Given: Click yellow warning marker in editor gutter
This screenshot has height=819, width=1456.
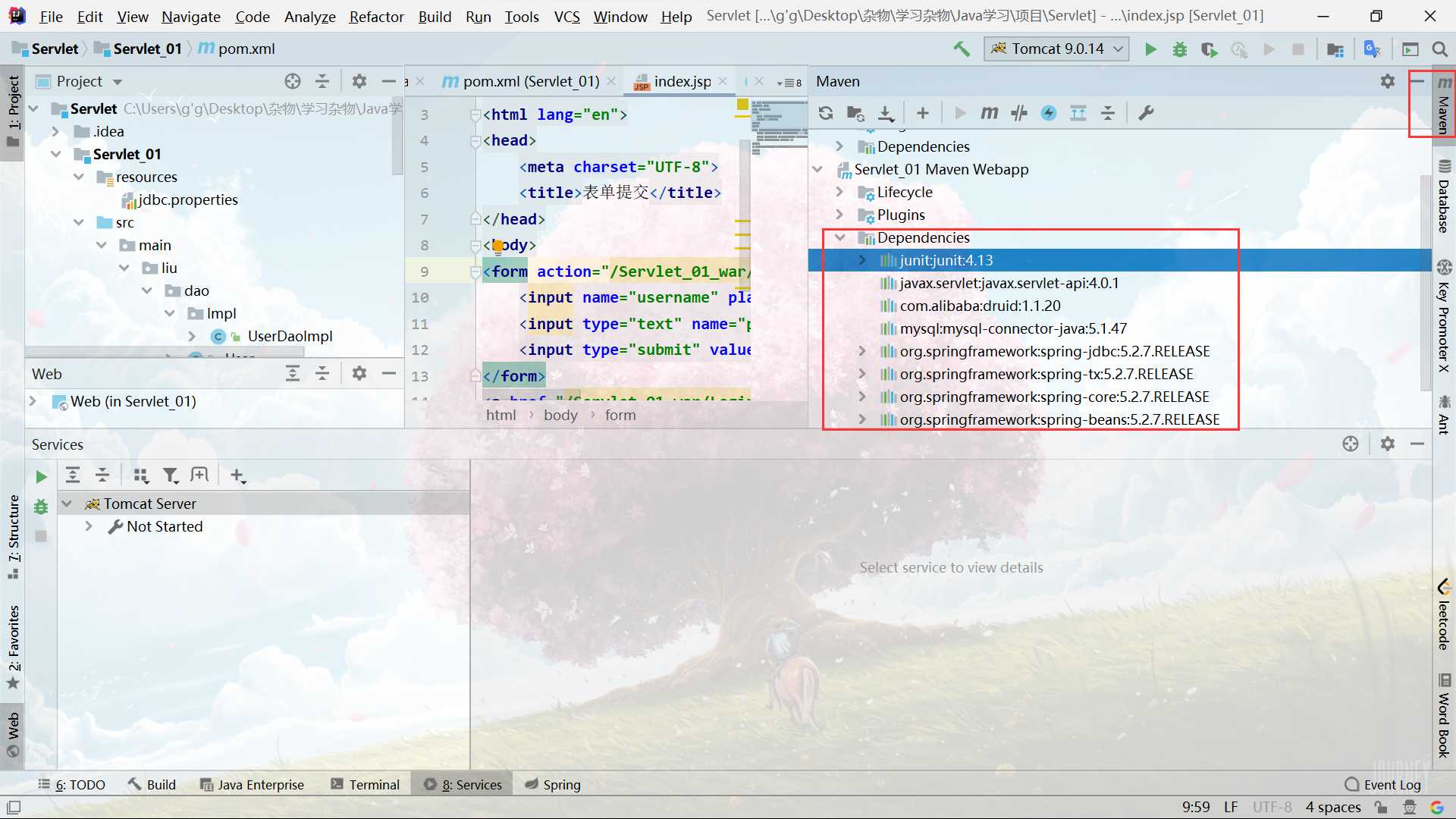Looking at the screenshot, I should pos(742,105).
